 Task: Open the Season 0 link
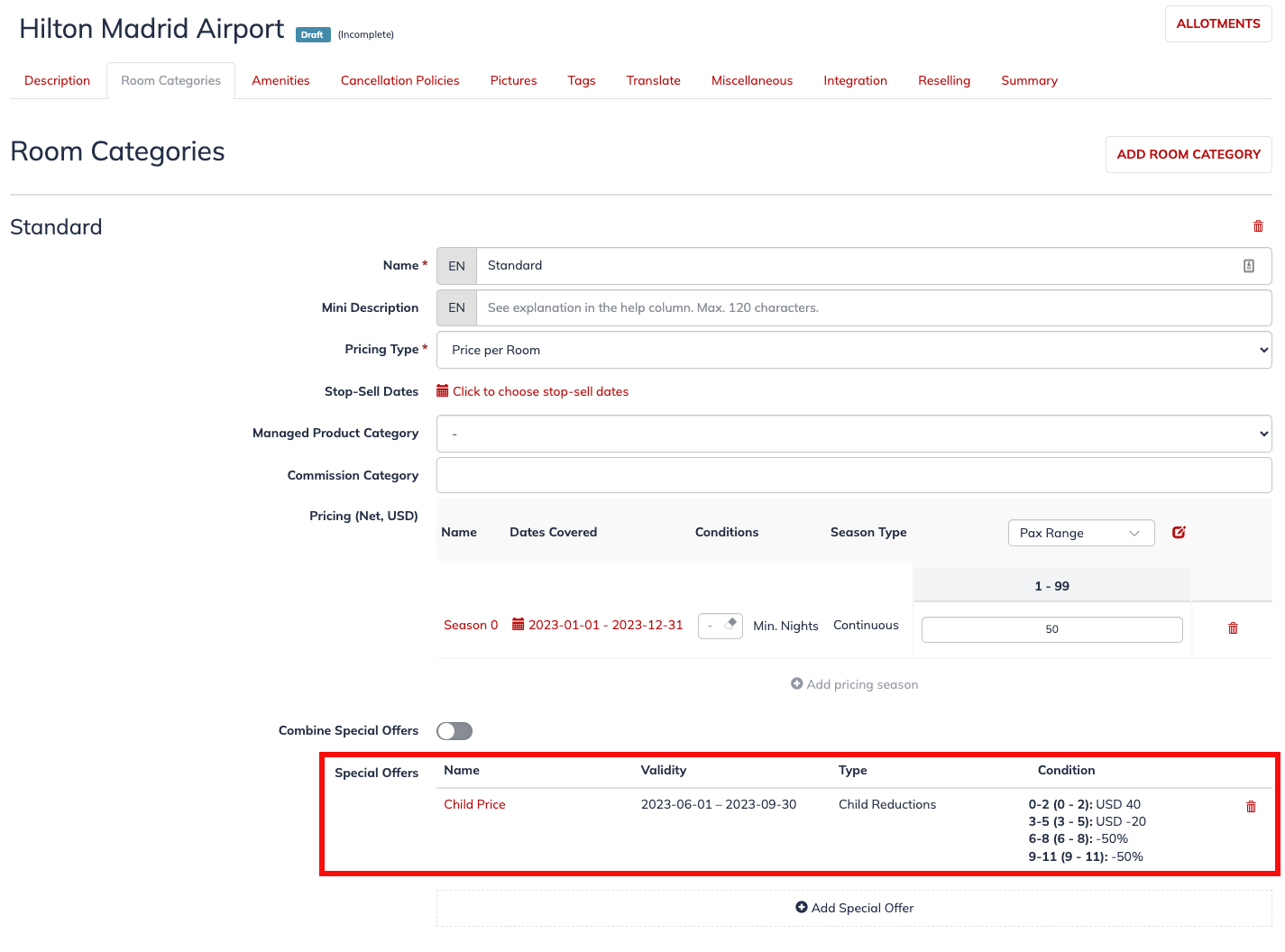[x=471, y=625]
